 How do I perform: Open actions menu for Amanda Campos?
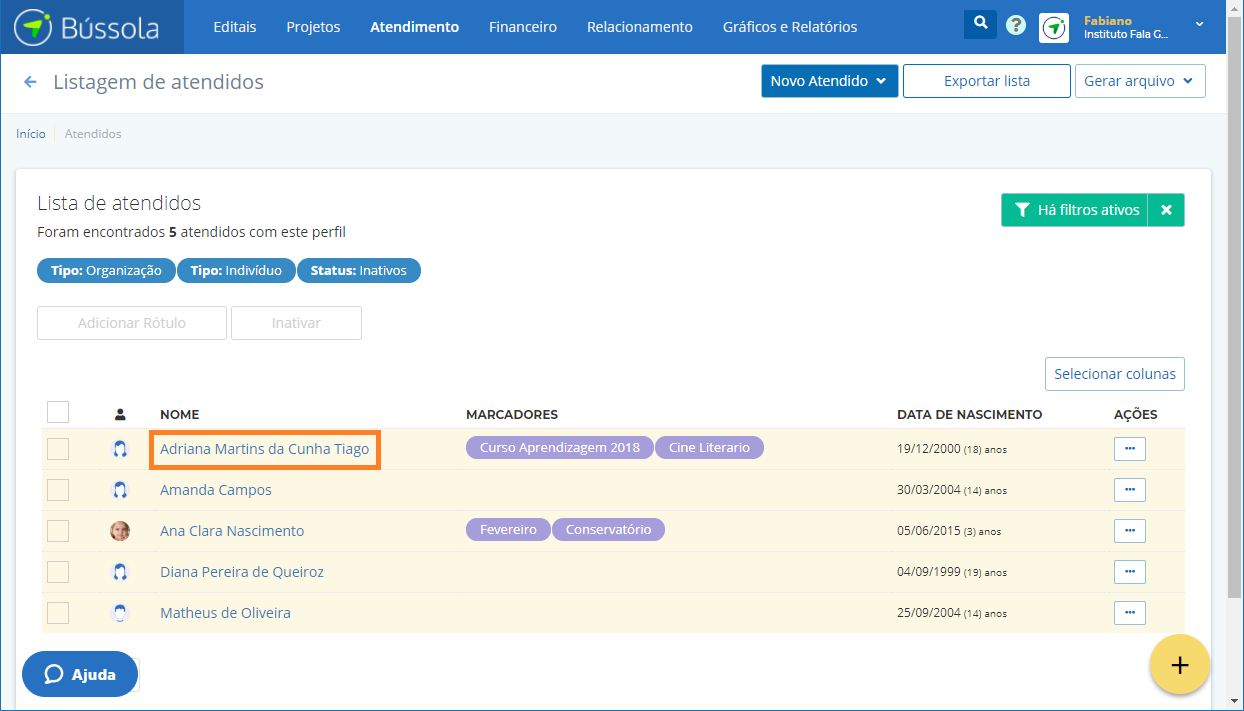point(1130,490)
